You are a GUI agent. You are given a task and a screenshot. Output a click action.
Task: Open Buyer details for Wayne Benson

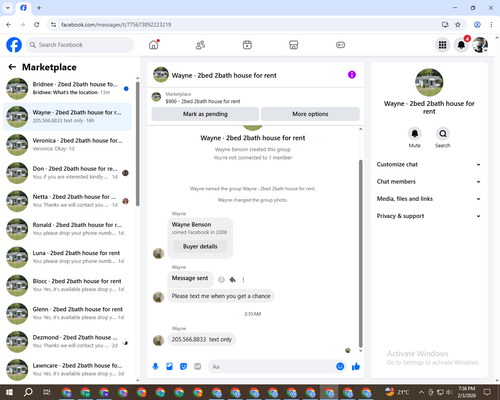[x=200, y=246]
